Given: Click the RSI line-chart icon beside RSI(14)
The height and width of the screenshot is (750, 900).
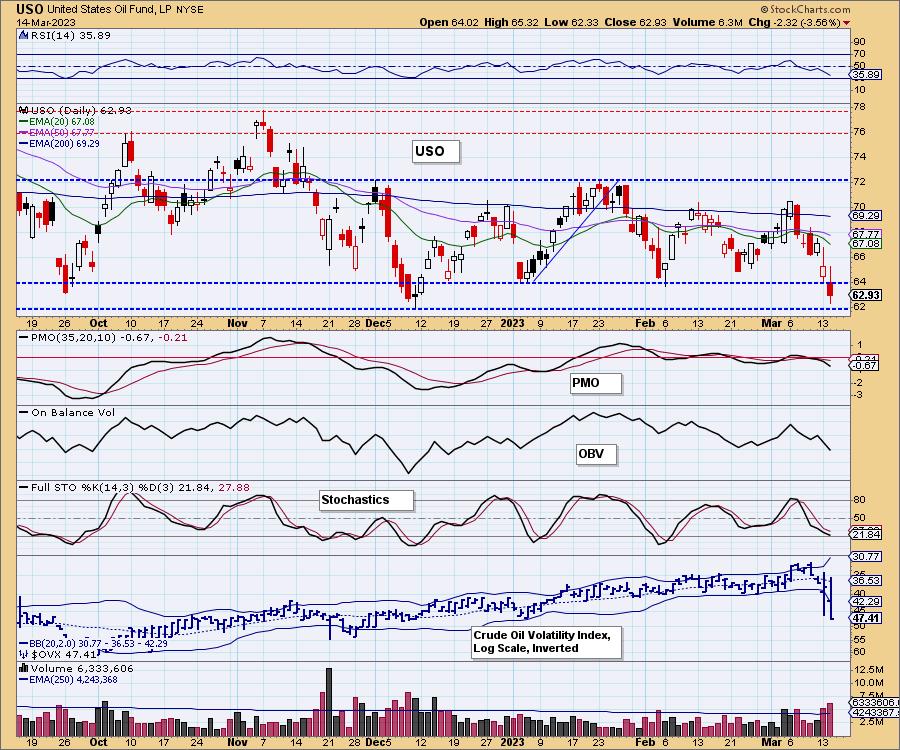Looking at the screenshot, I should [x=24, y=35].
